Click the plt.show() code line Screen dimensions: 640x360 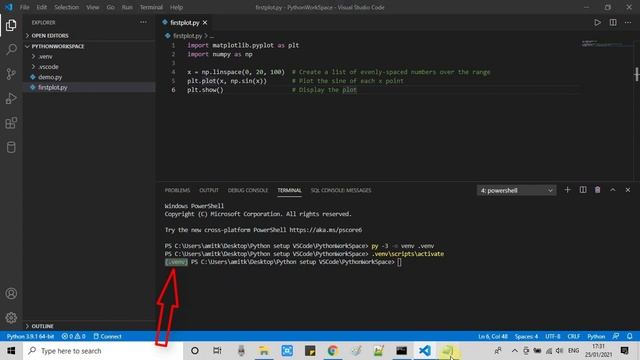pyautogui.click(x=205, y=90)
